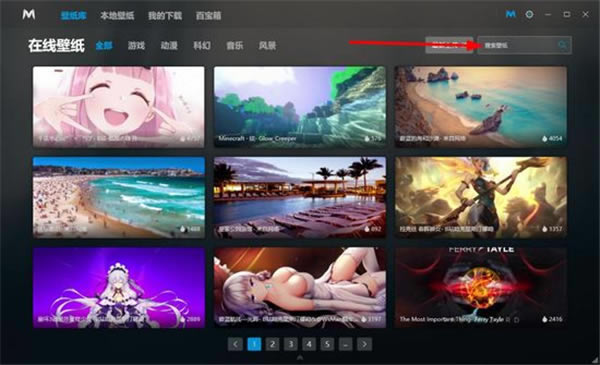Click the Minecraft - Glow_Creeper caption

coord(257,139)
